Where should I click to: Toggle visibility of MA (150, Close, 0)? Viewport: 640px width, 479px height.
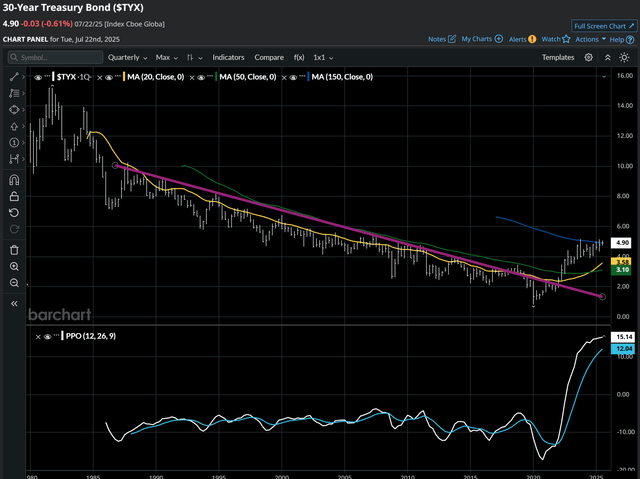click(293, 77)
